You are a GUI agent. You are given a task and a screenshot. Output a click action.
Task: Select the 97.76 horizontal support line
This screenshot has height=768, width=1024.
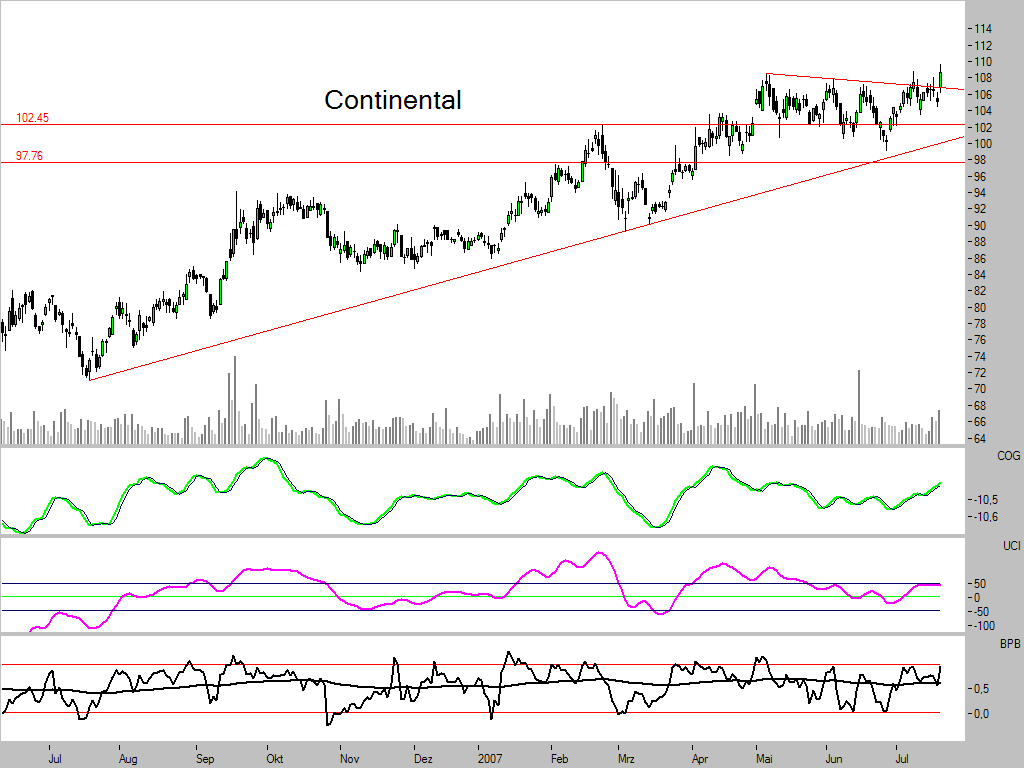(x=400, y=161)
